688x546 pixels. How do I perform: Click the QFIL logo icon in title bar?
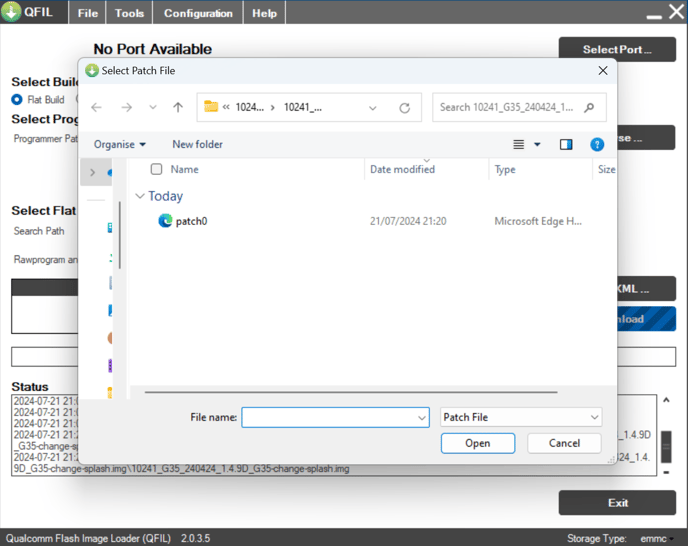11,11
